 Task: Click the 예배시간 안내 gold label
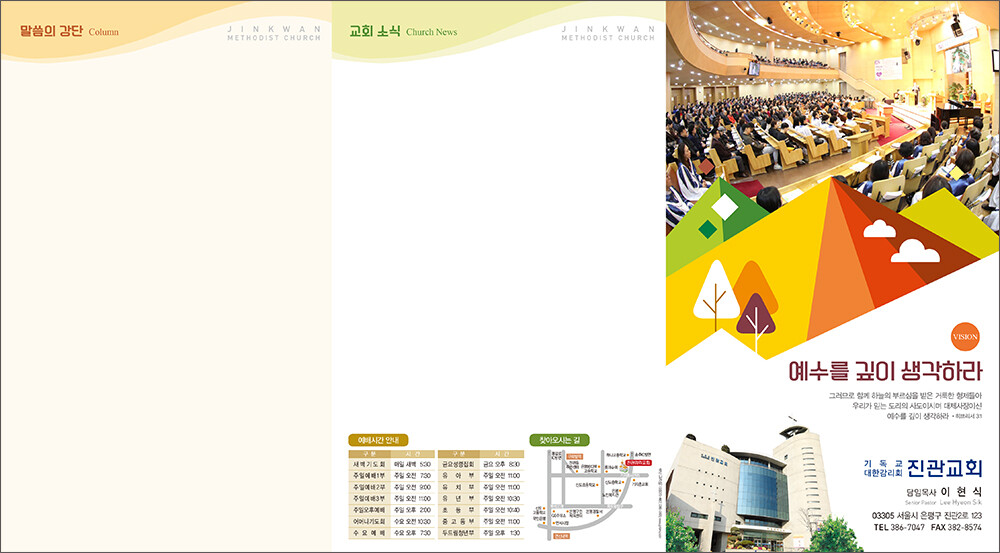click(378, 440)
